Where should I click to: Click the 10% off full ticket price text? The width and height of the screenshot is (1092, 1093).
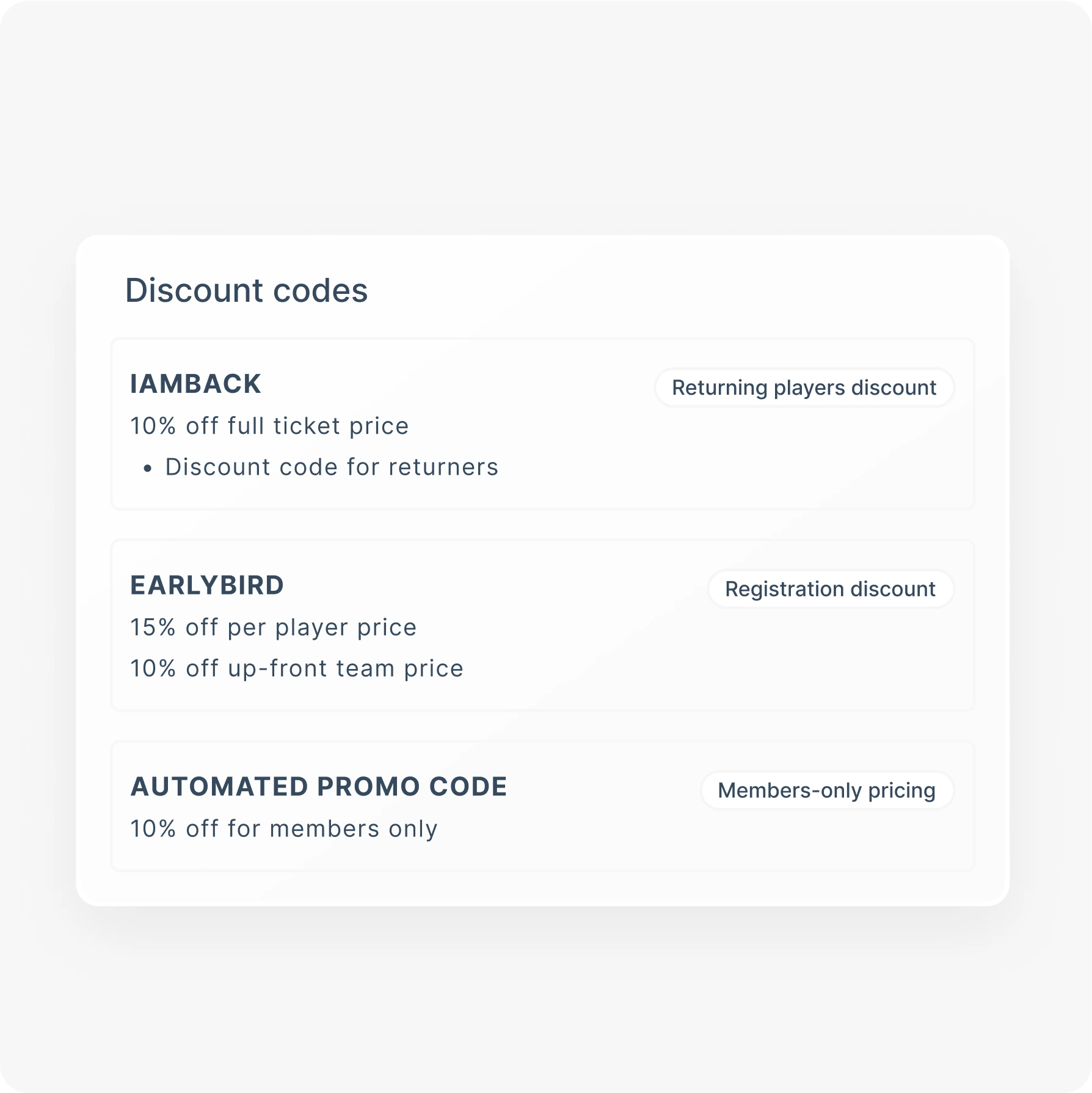[x=269, y=426]
